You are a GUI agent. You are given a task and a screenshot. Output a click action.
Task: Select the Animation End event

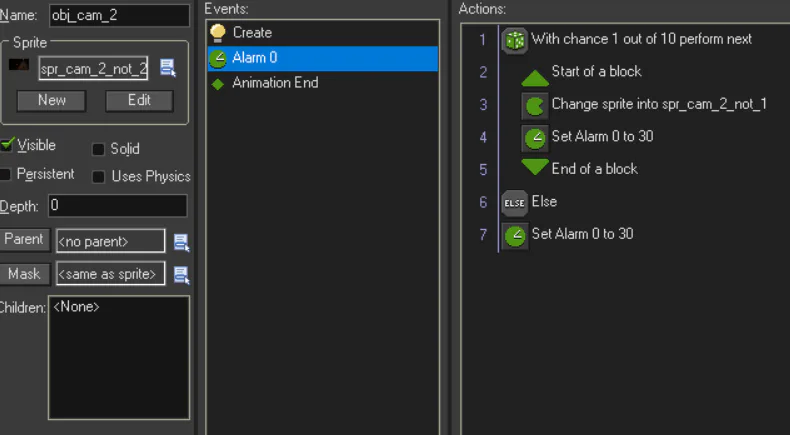[275, 83]
